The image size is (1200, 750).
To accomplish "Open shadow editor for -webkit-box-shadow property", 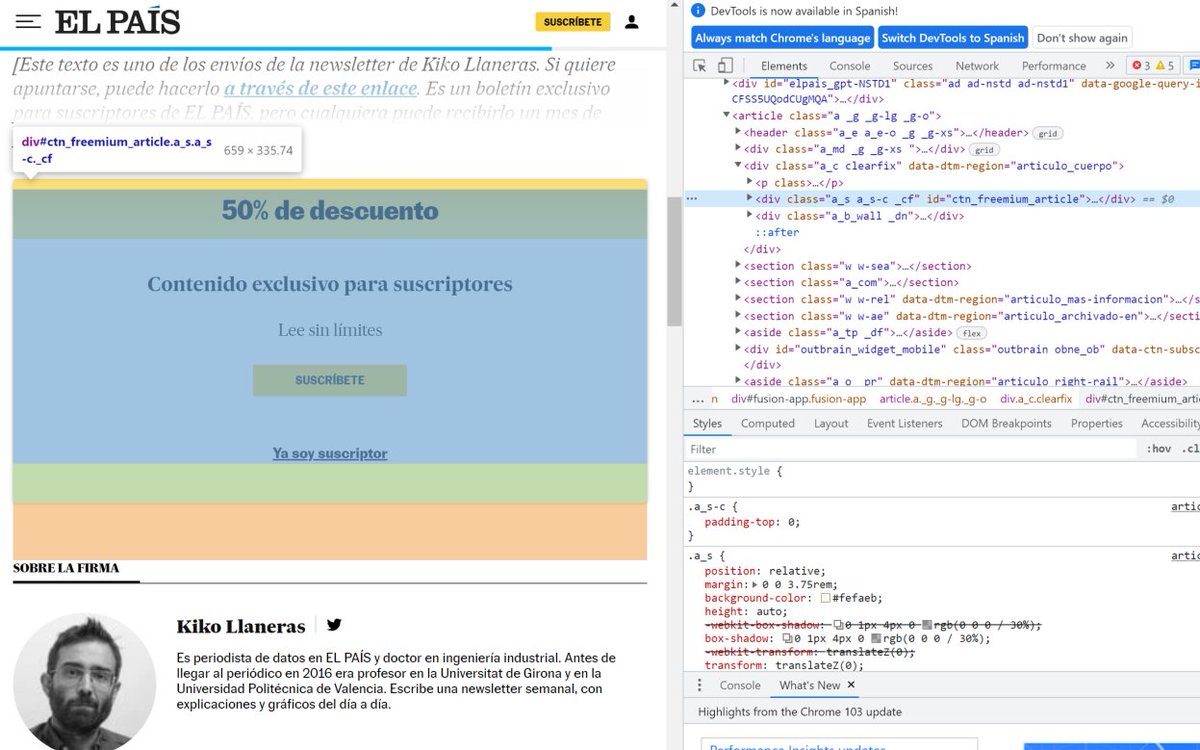I will pyautogui.click(x=839, y=625).
